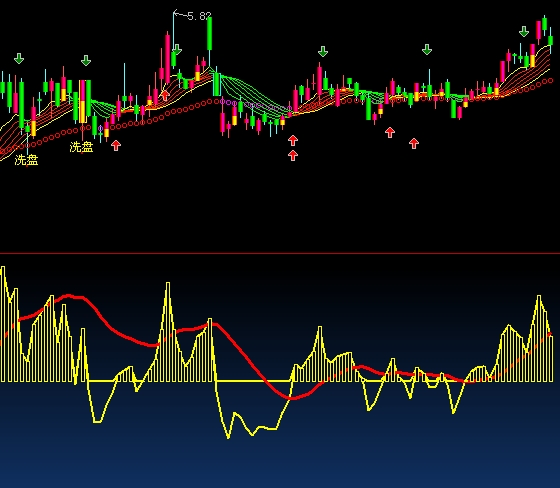Select the green down arrow beside 5.82 marker

(177, 49)
